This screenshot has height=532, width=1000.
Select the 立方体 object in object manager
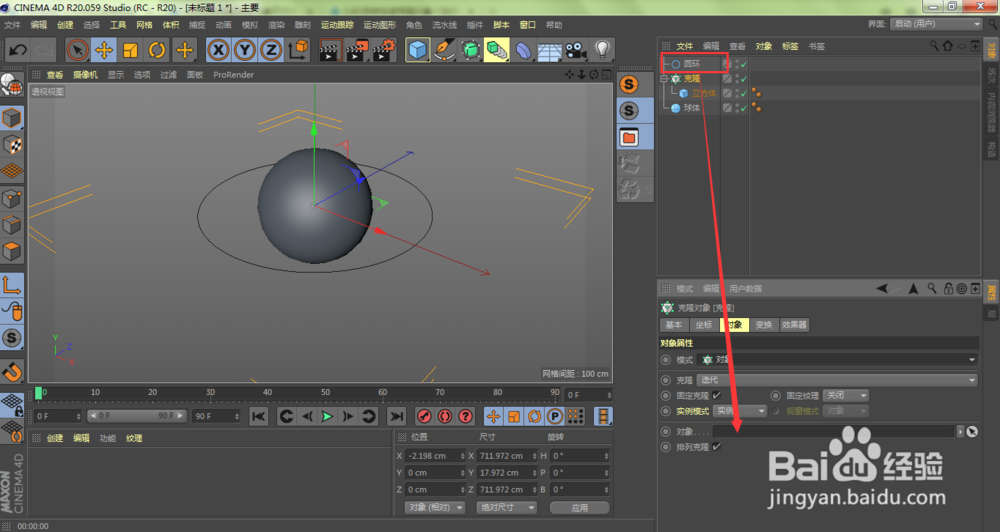[704, 93]
